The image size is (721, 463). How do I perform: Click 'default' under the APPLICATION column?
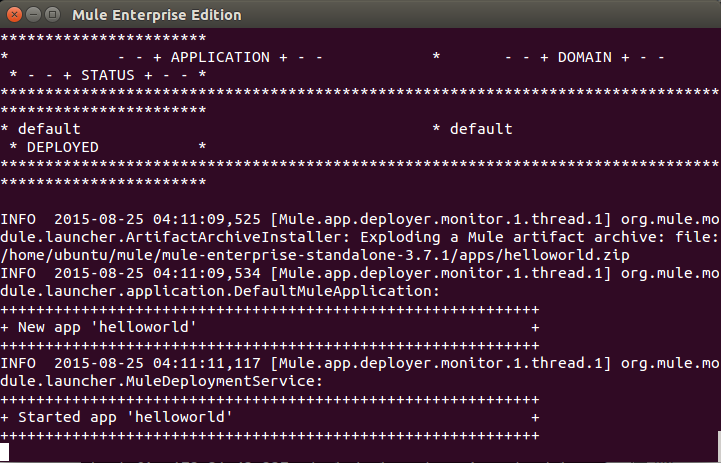49,129
